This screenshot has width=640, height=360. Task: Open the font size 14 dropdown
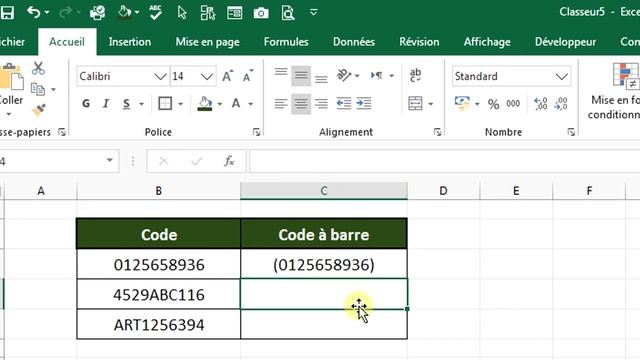point(207,76)
